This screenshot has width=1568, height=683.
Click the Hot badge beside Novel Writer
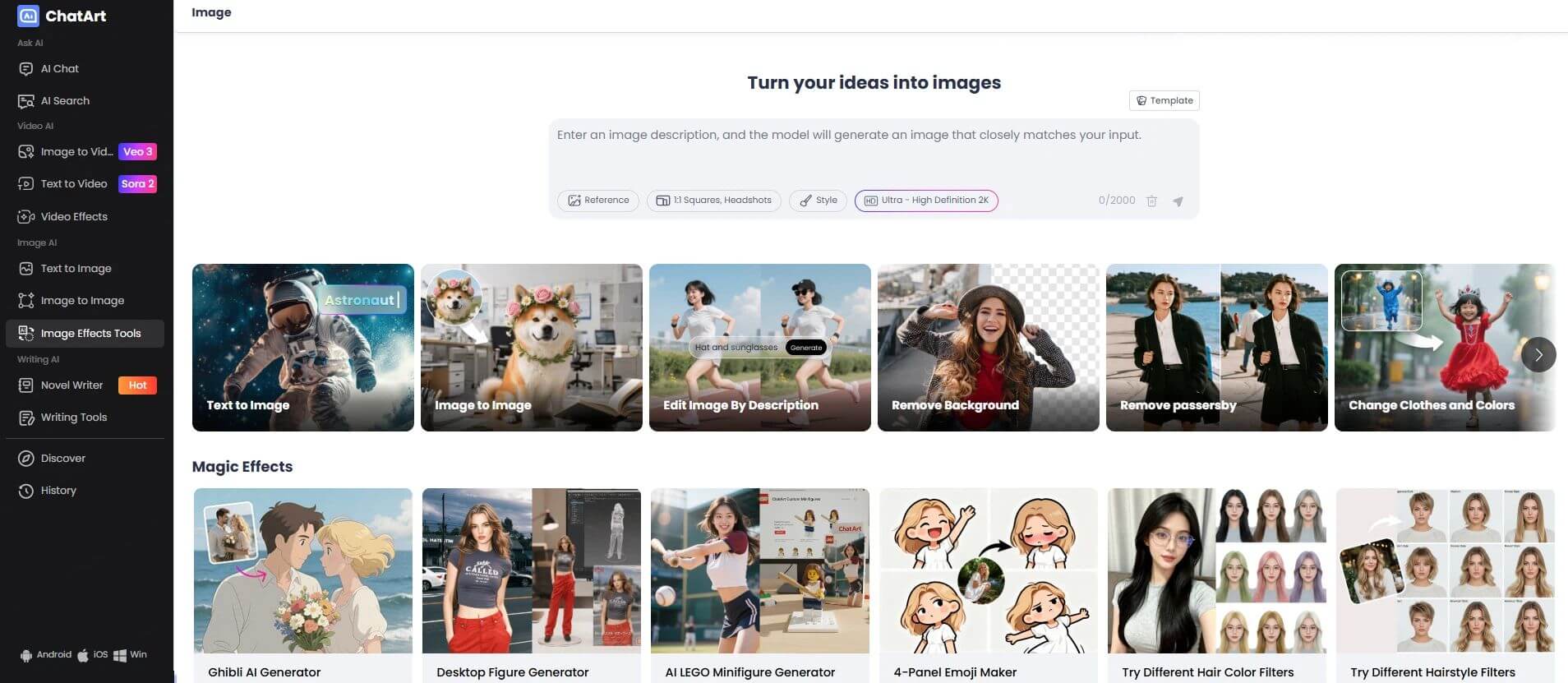(137, 385)
